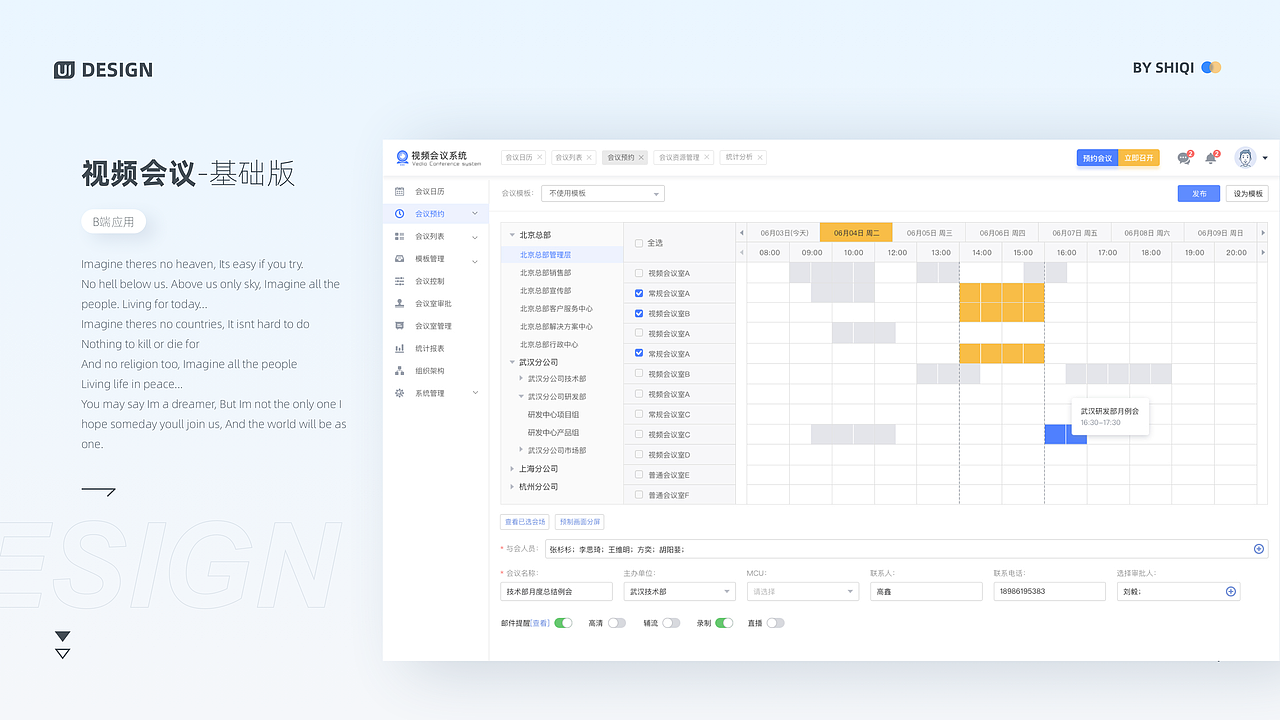Open the chat messages icon with badge

pos(1185,158)
